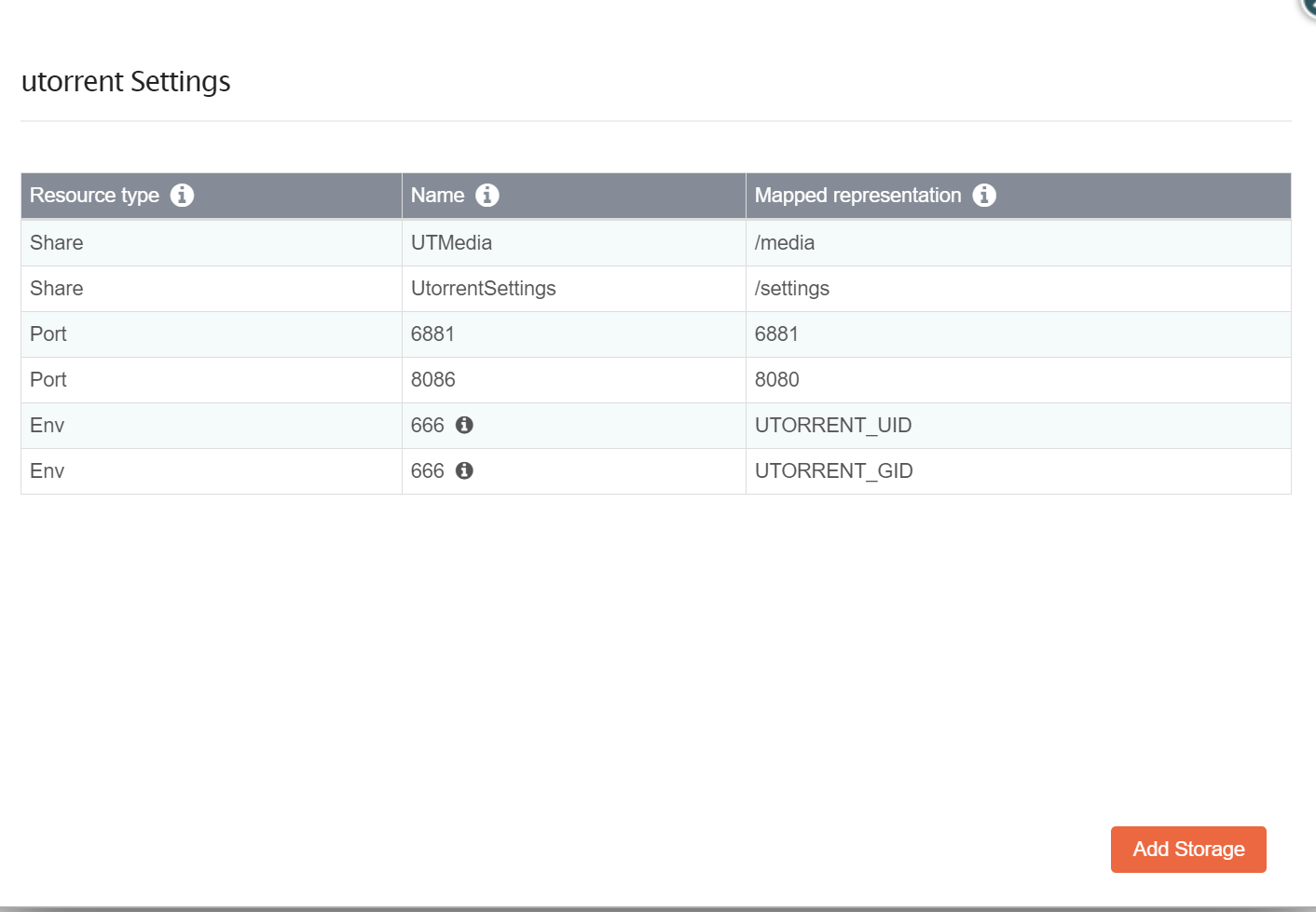Click the UTORRENT_GID mapped value
Viewport: 1316px width, 912px height.
[834, 471]
